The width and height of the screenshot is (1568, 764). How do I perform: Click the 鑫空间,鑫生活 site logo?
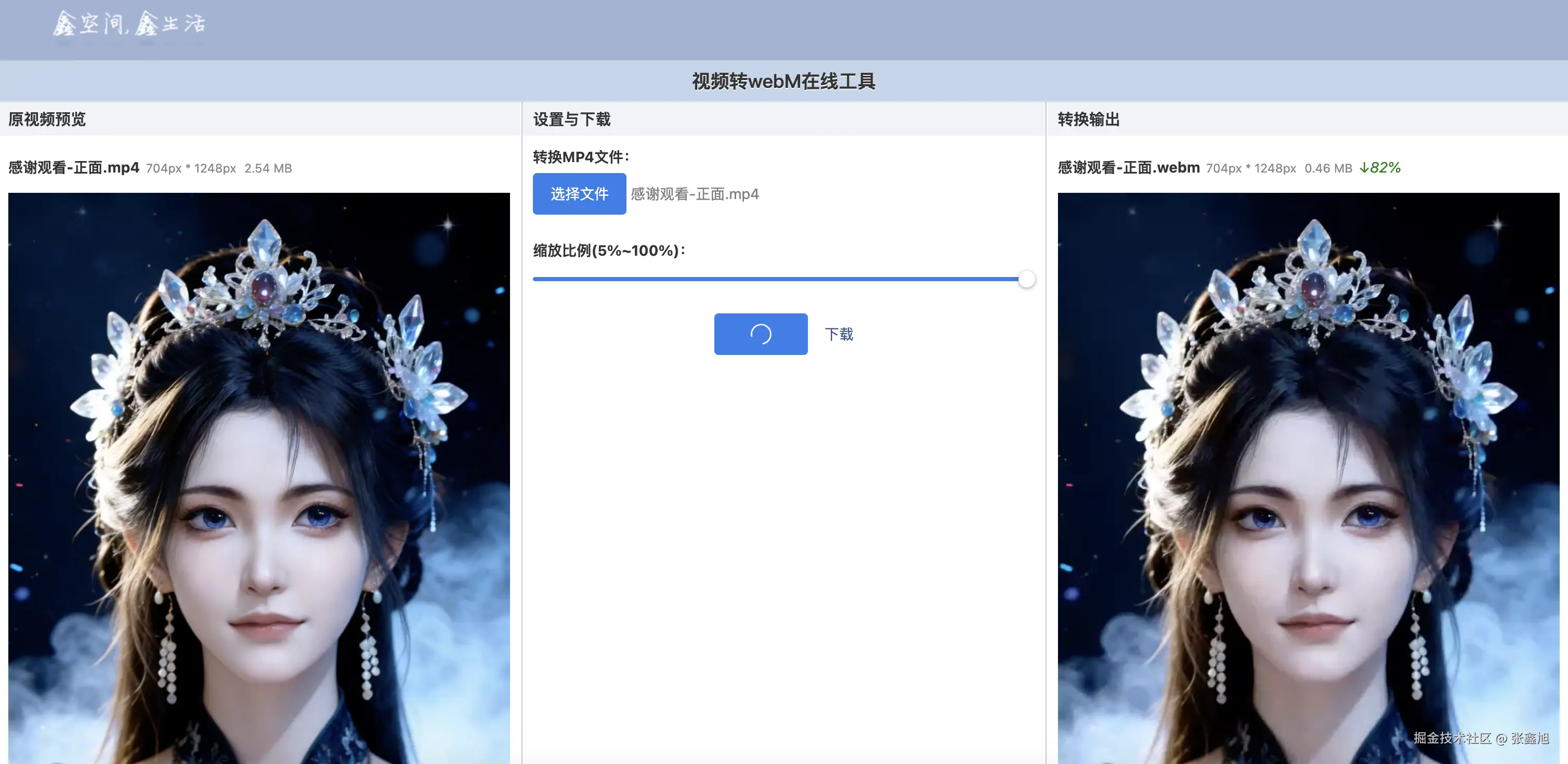pos(128,25)
